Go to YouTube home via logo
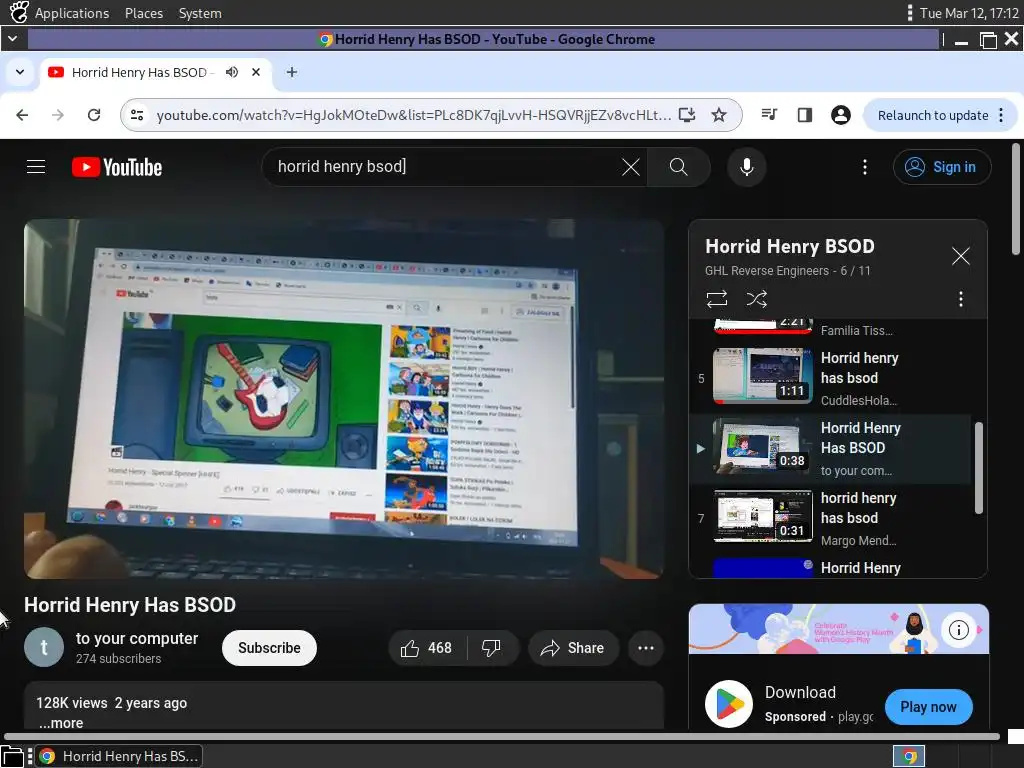The height and width of the screenshot is (768, 1024). pyautogui.click(x=117, y=167)
